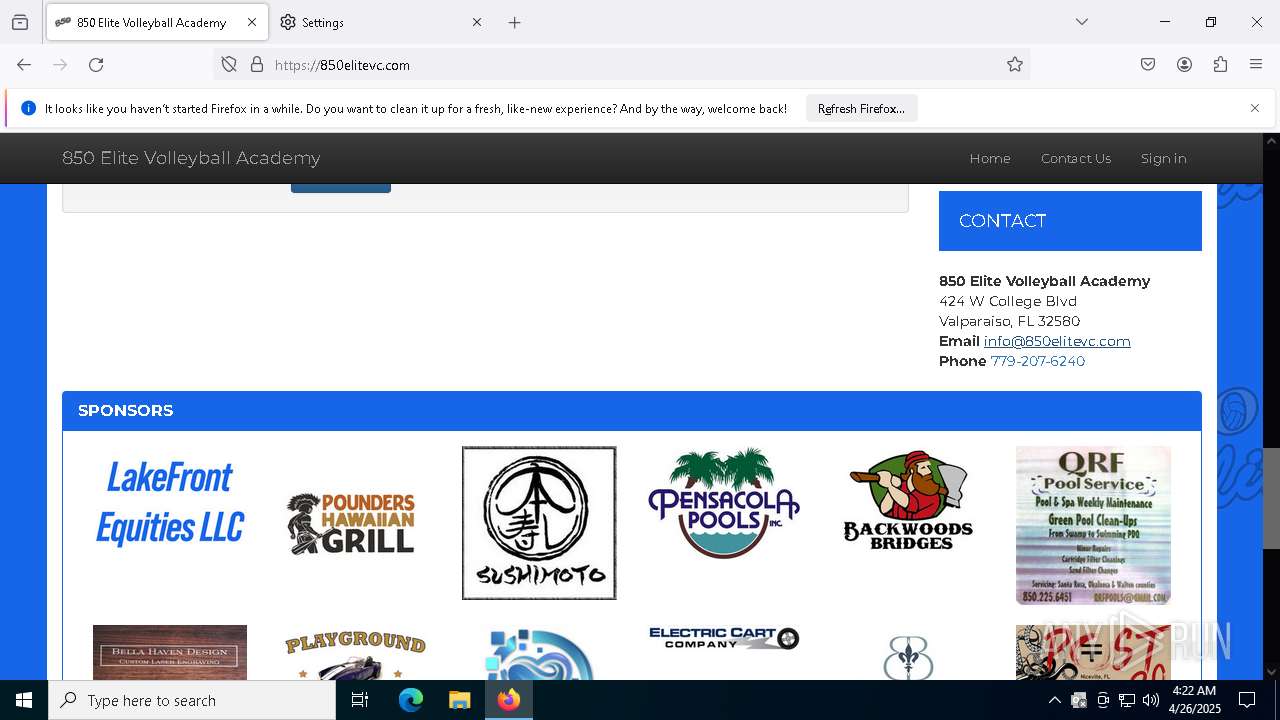This screenshot has height=720, width=1280.
Task: Select the 850 Elite Volleyball Academy tab
Action: 157,22
